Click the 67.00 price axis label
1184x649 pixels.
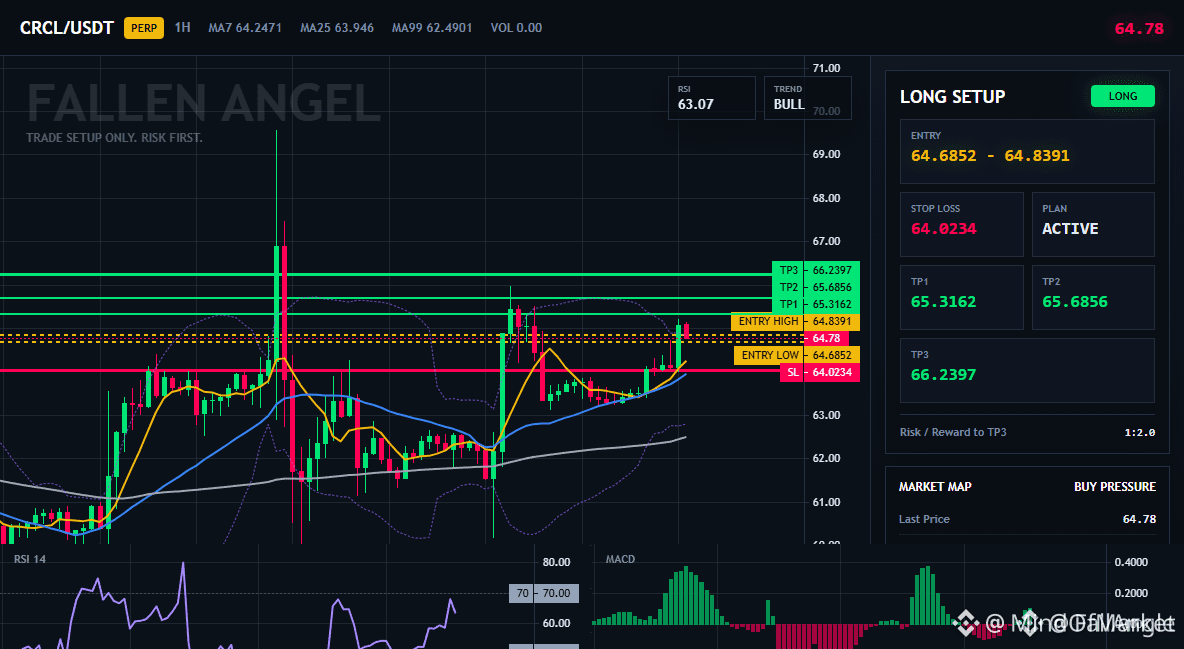pyautogui.click(x=826, y=241)
